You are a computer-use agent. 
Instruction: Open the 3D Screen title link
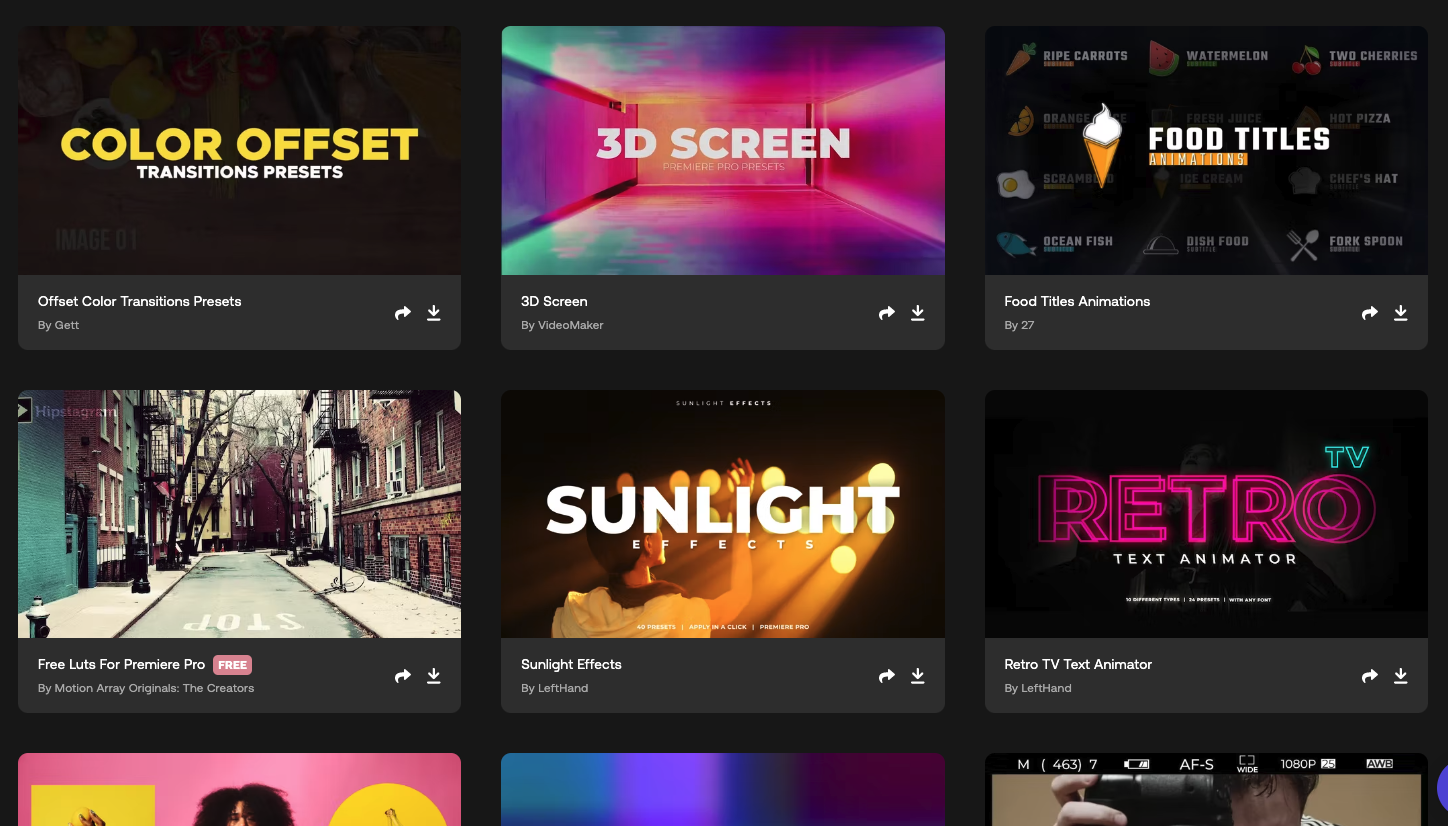pyautogui.click(x=554, y=301)
